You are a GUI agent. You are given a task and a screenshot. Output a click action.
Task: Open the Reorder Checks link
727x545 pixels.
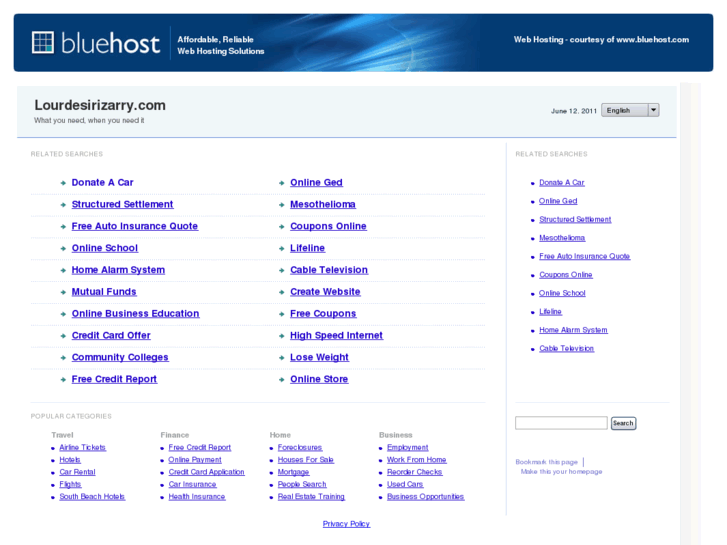point(415,472)
